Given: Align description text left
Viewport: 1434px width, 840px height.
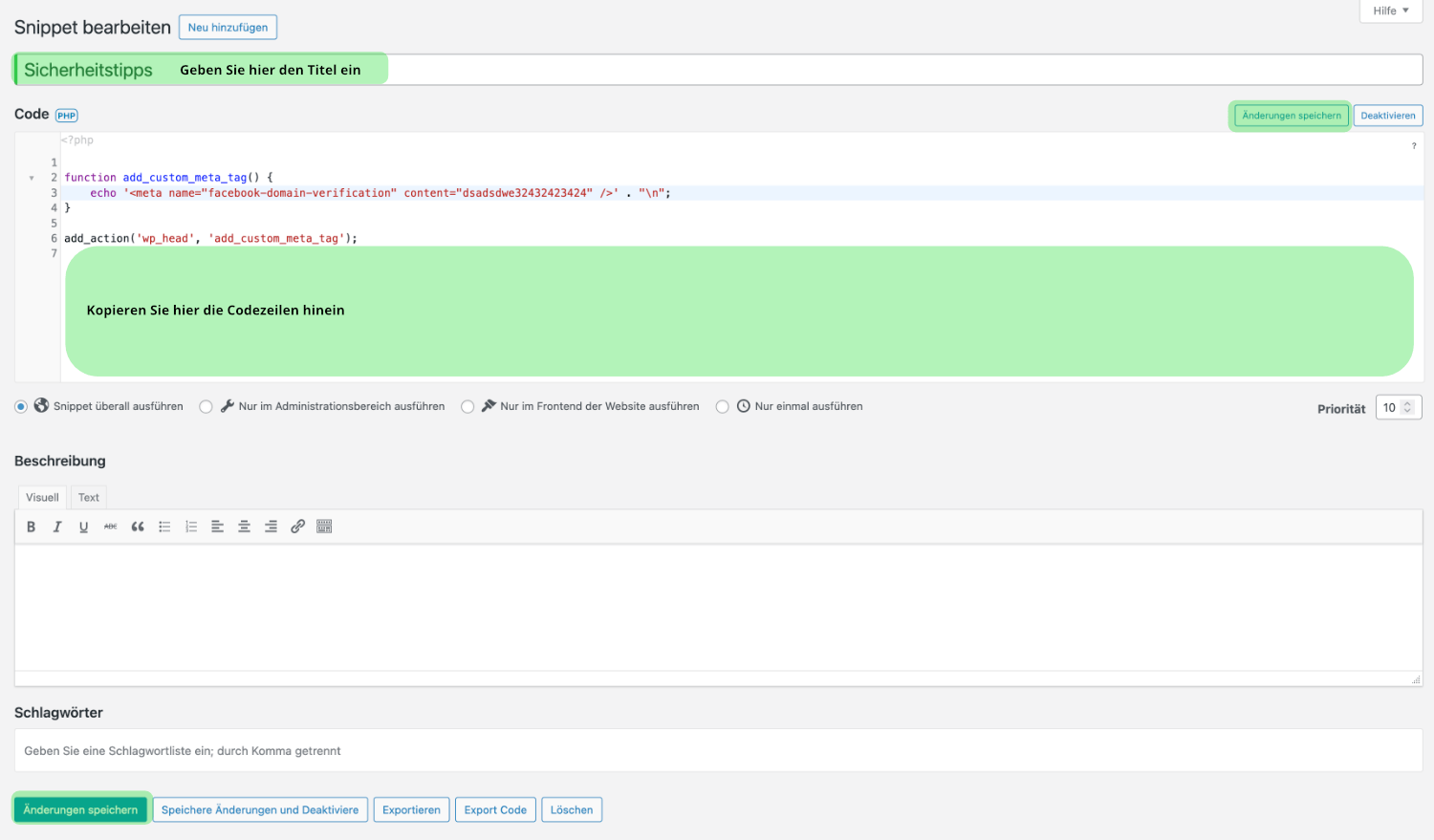Looking at the screenshot, I should click(218, 527).
